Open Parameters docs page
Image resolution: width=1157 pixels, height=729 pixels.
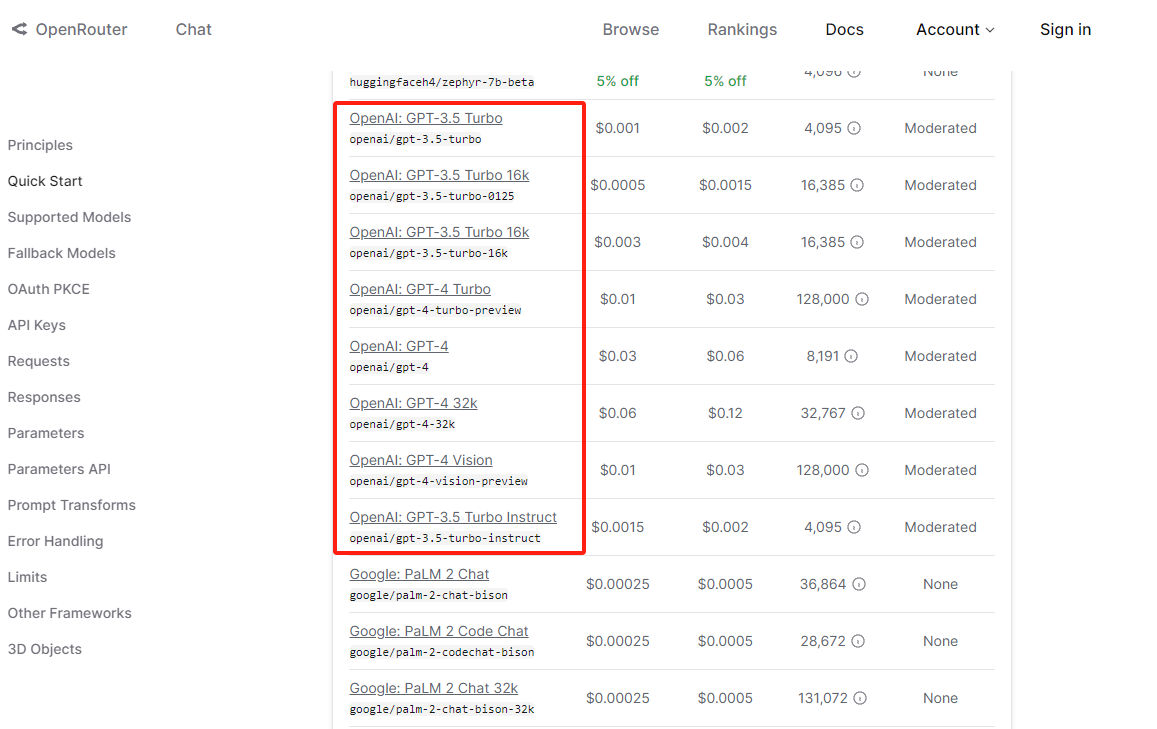[x=46, y=433]
